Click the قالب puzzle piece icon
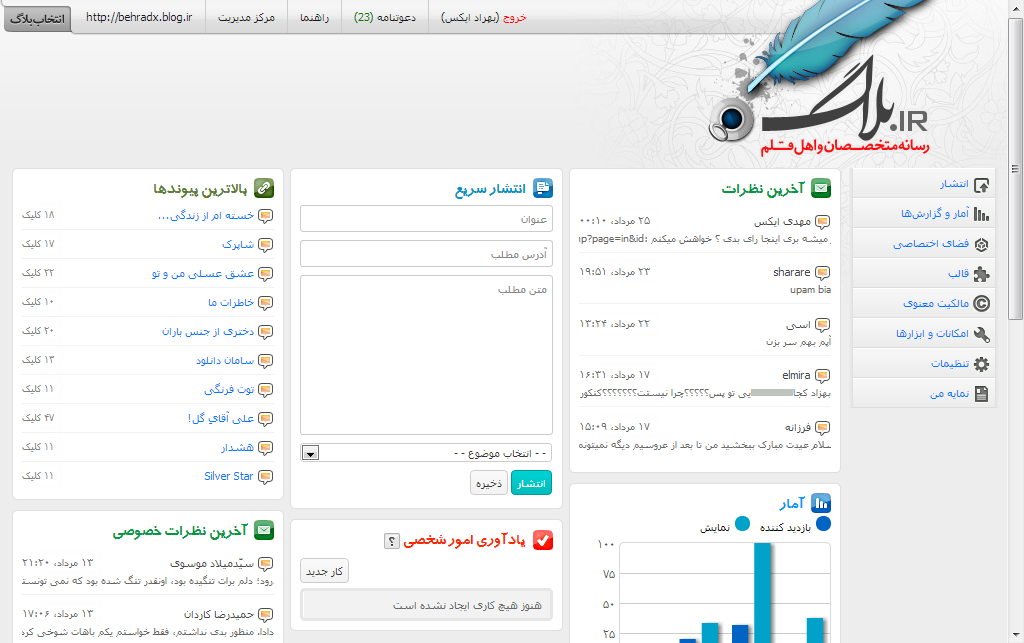The width and height of the screenshot is (1024, 643). click(x=982, y=274)
